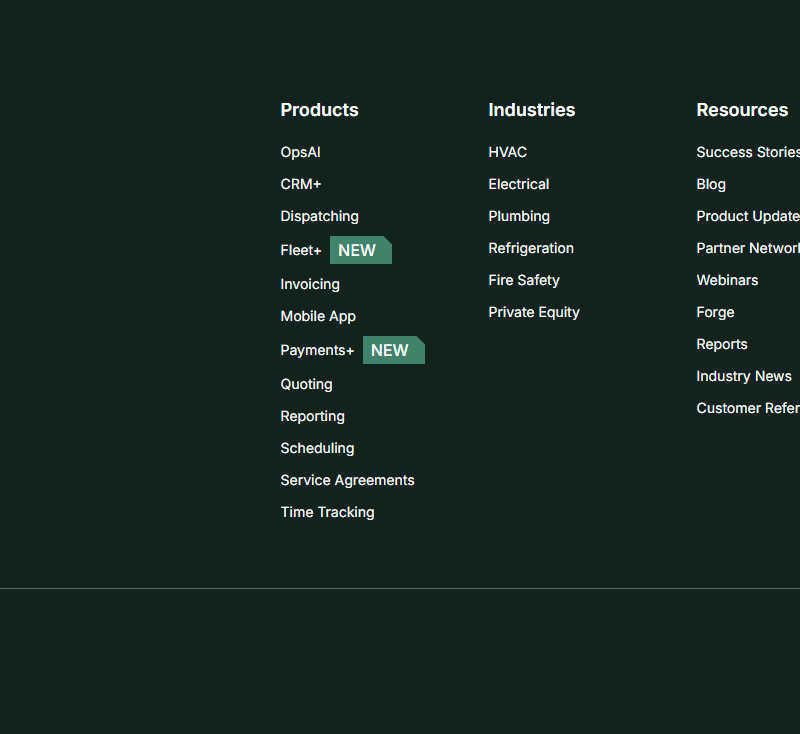Image resolution: width=800 pixels, height=734 pixels.
Task: Click the NEW badge beside Fleet+
Action: pyautogui.click(x=360, y=250)
